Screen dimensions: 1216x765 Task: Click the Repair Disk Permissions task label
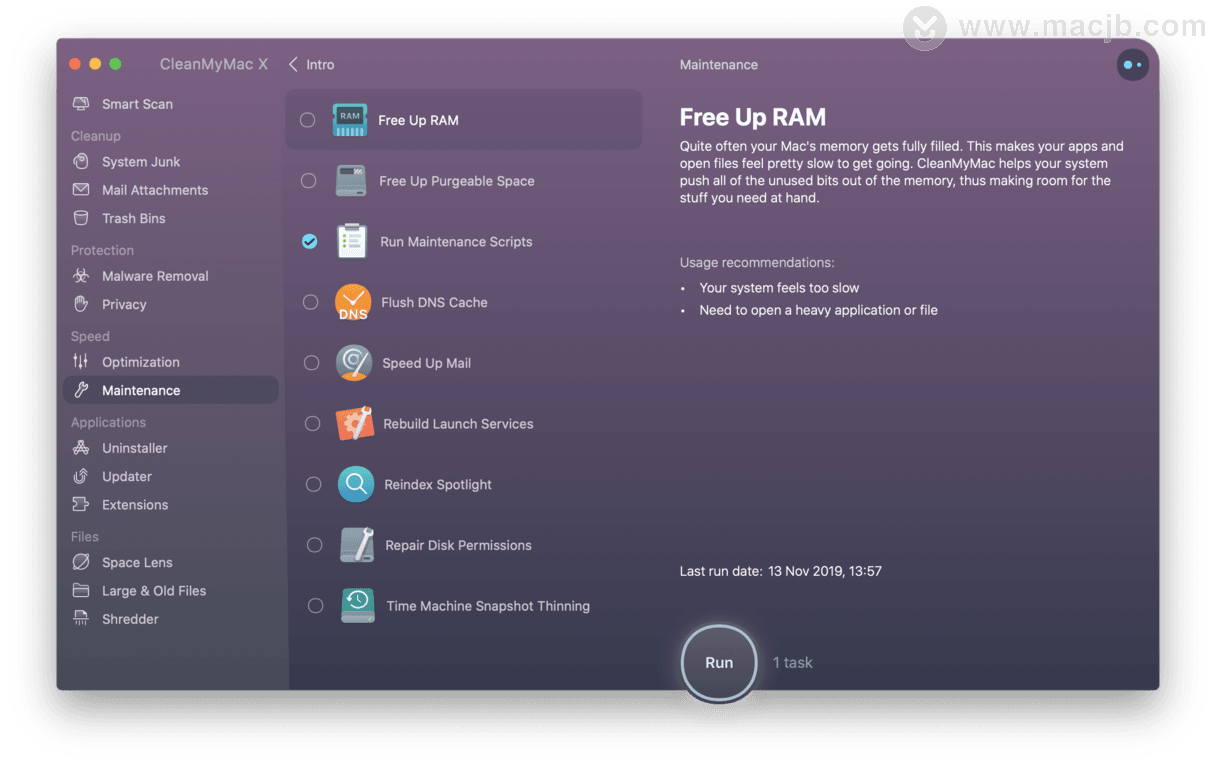(458, 545)
